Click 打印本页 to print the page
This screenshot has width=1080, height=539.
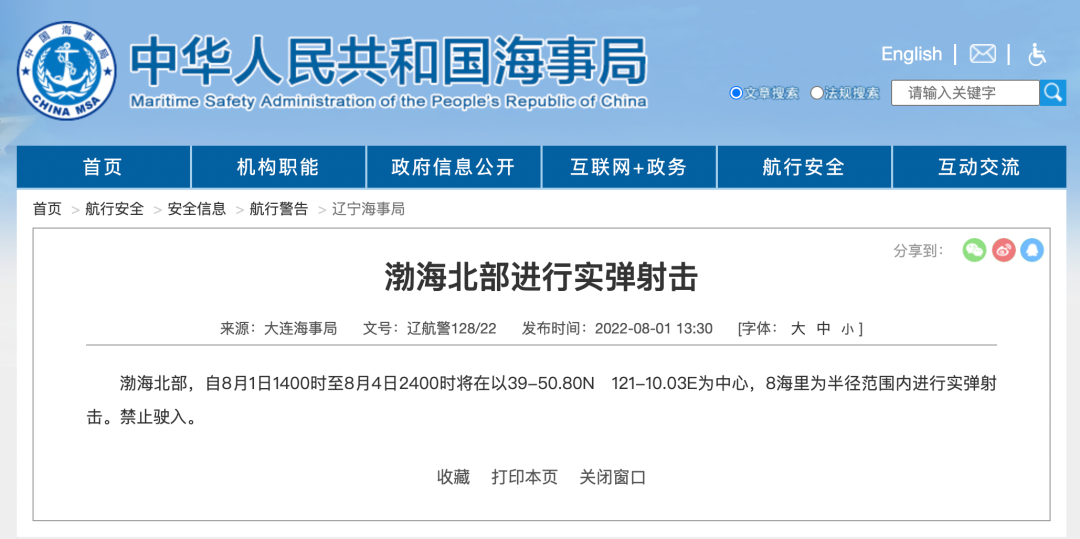(x=524, y=477)
